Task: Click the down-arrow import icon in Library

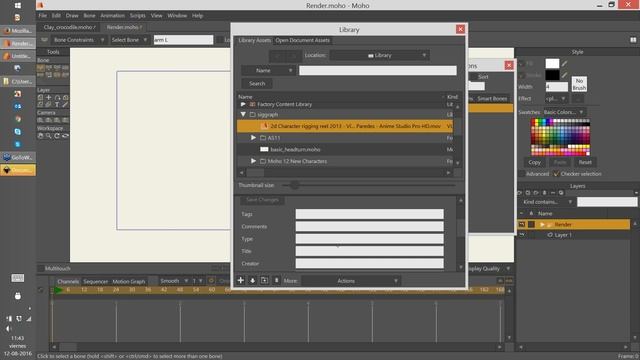Action: point(253,280)
